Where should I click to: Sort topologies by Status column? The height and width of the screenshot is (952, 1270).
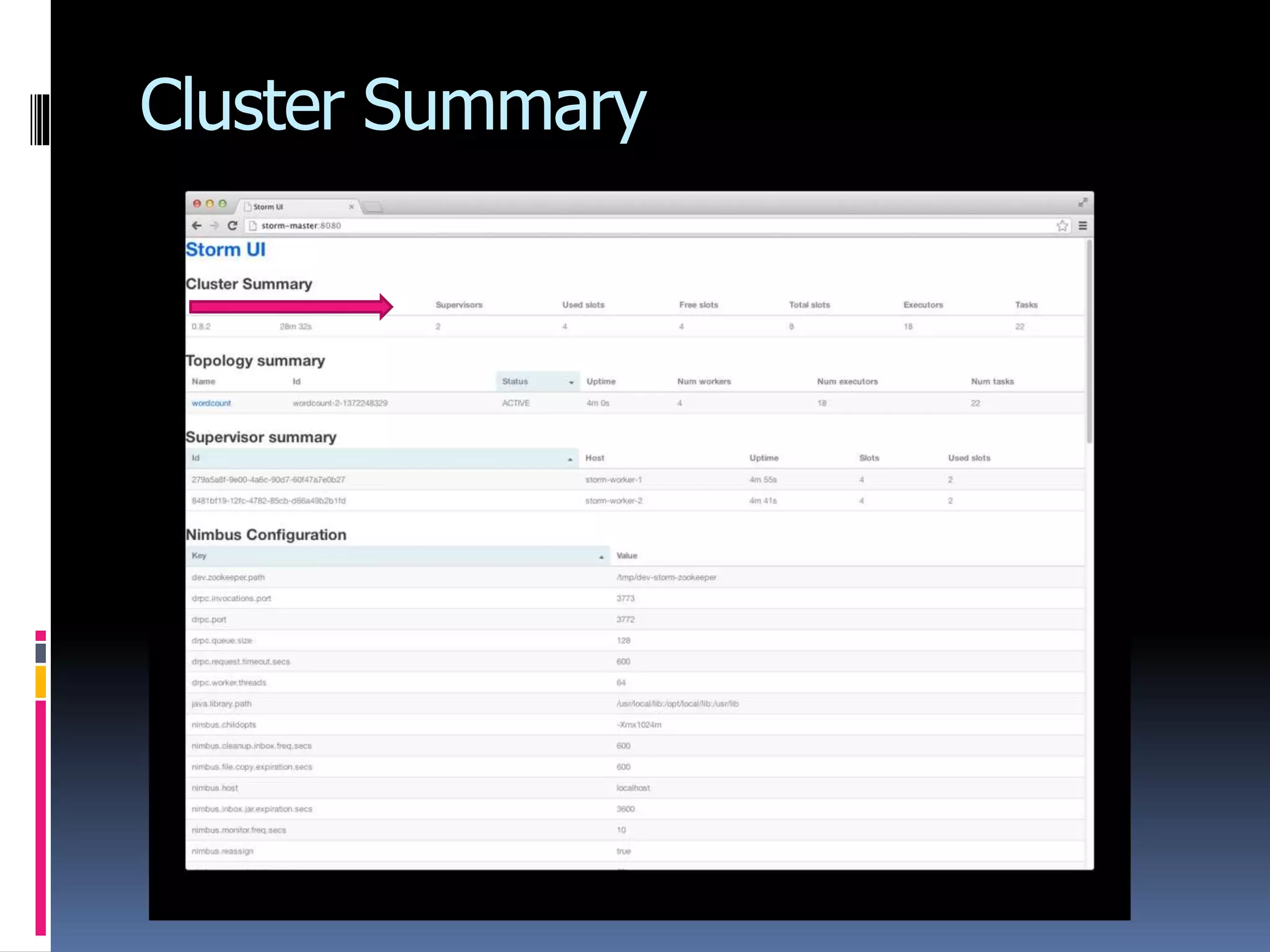point(538,382)
